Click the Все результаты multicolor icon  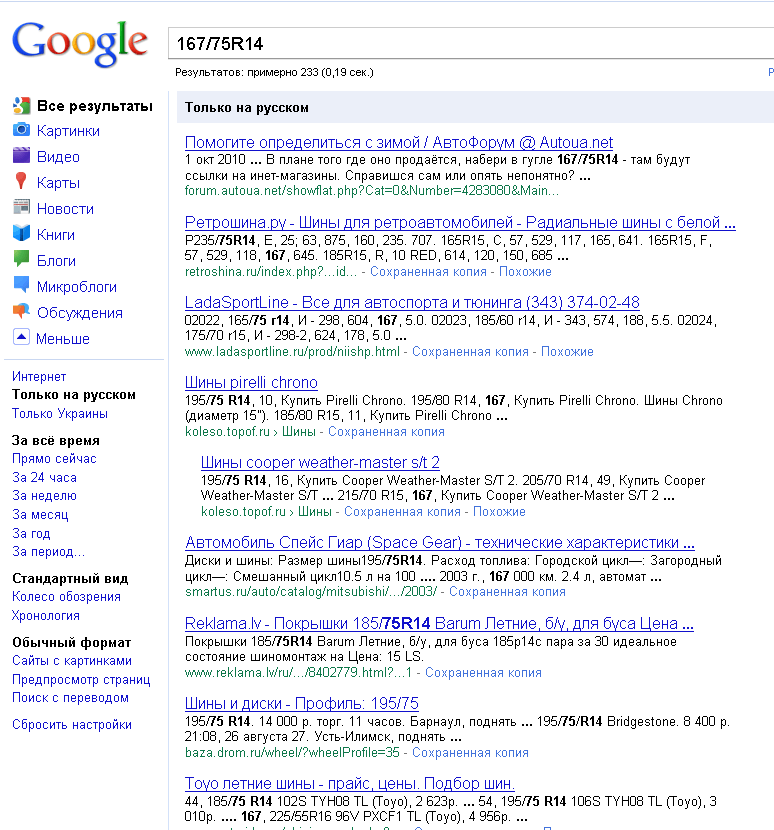21,106
